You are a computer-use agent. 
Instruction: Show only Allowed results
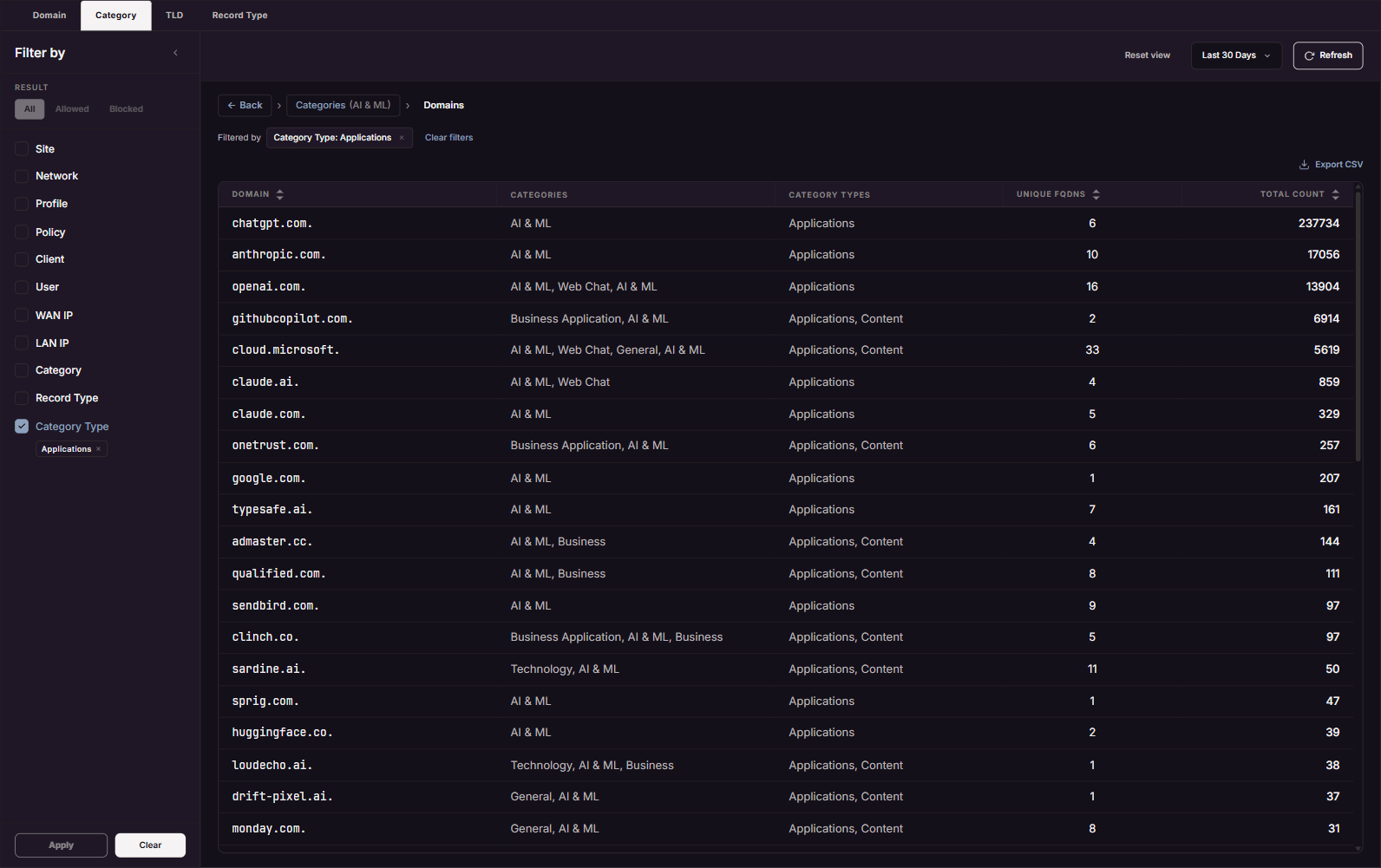72,109
